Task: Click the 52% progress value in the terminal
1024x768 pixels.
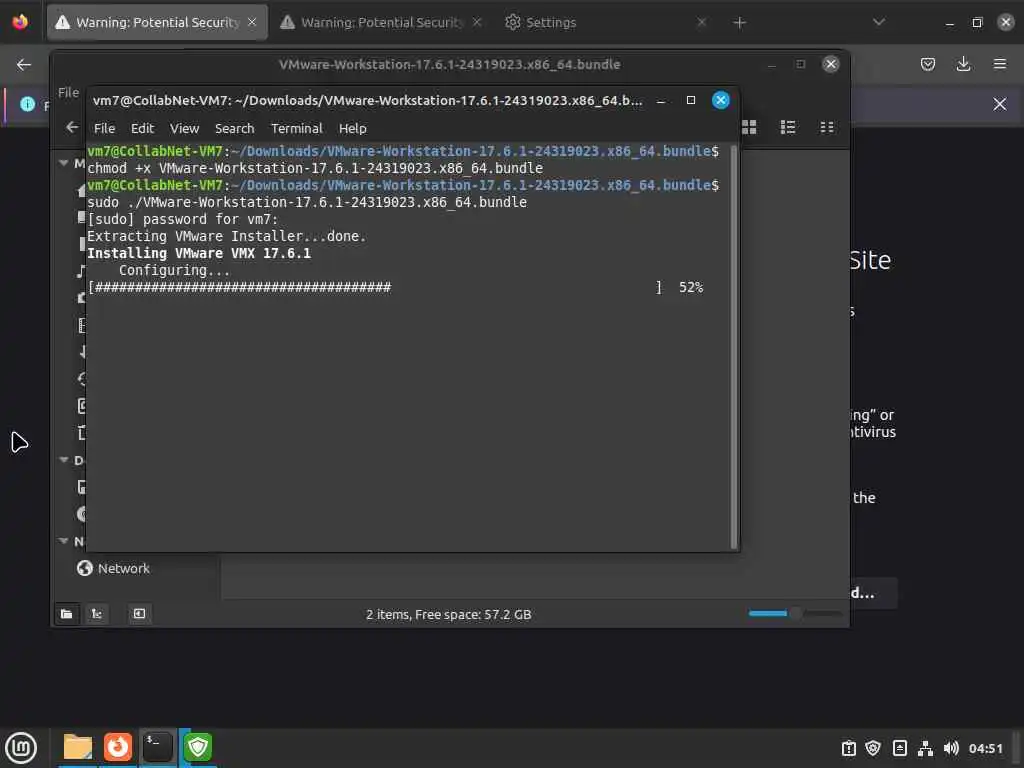Action: point(691,287)
